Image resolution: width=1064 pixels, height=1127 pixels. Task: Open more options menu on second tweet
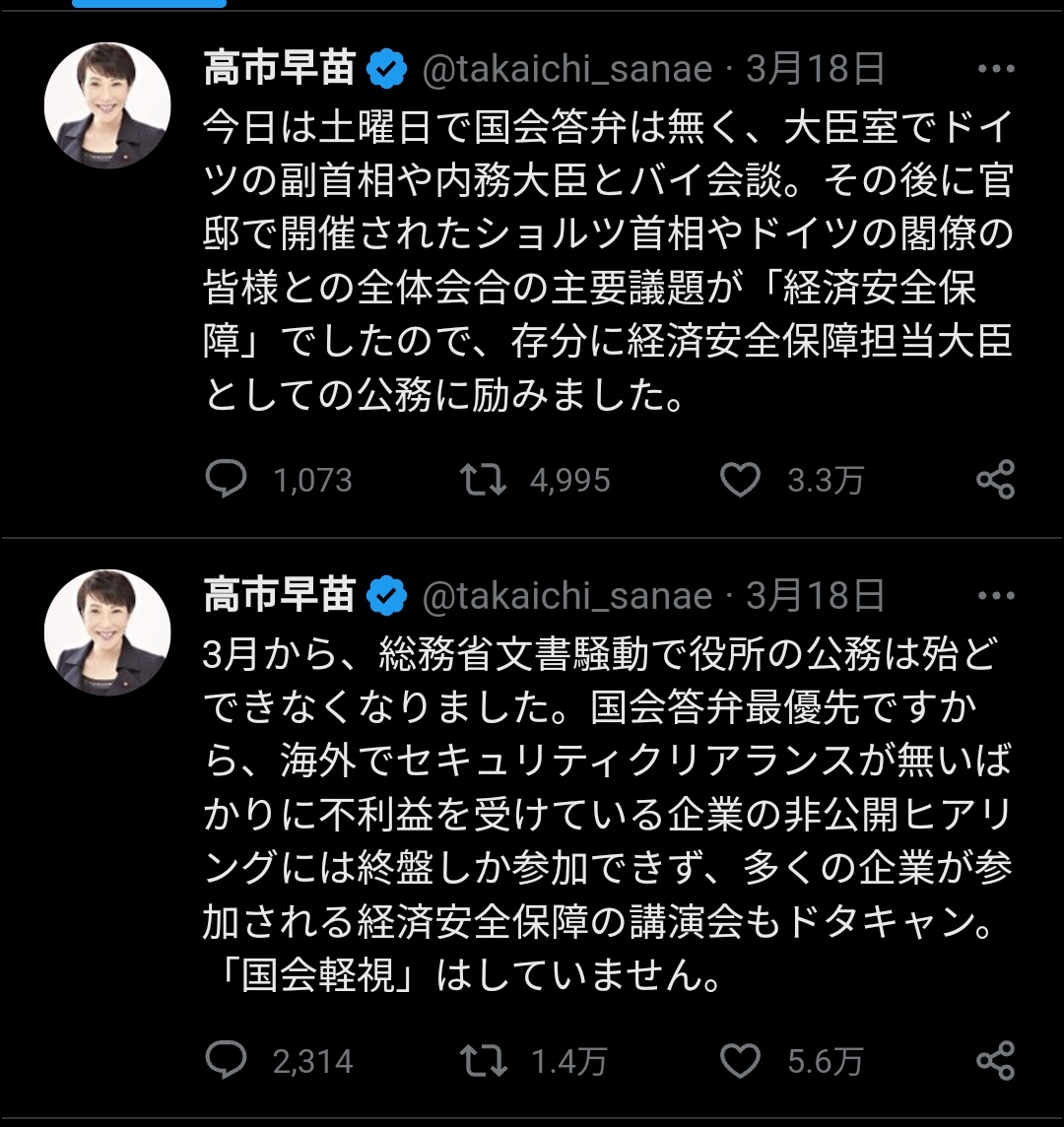995,596
